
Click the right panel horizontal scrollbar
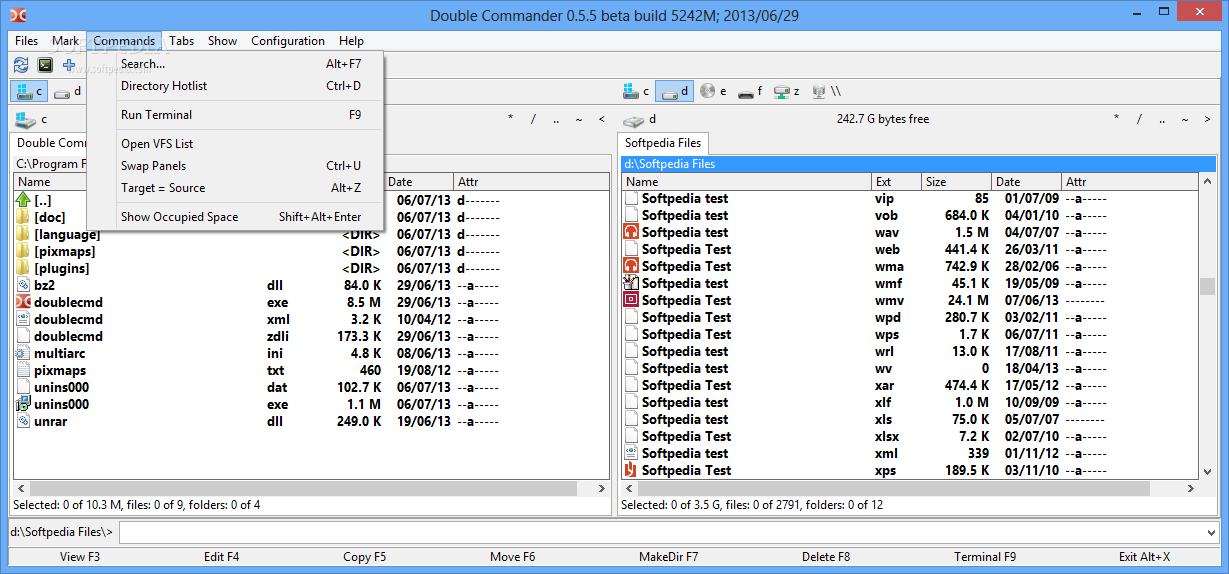pos(909,489)
